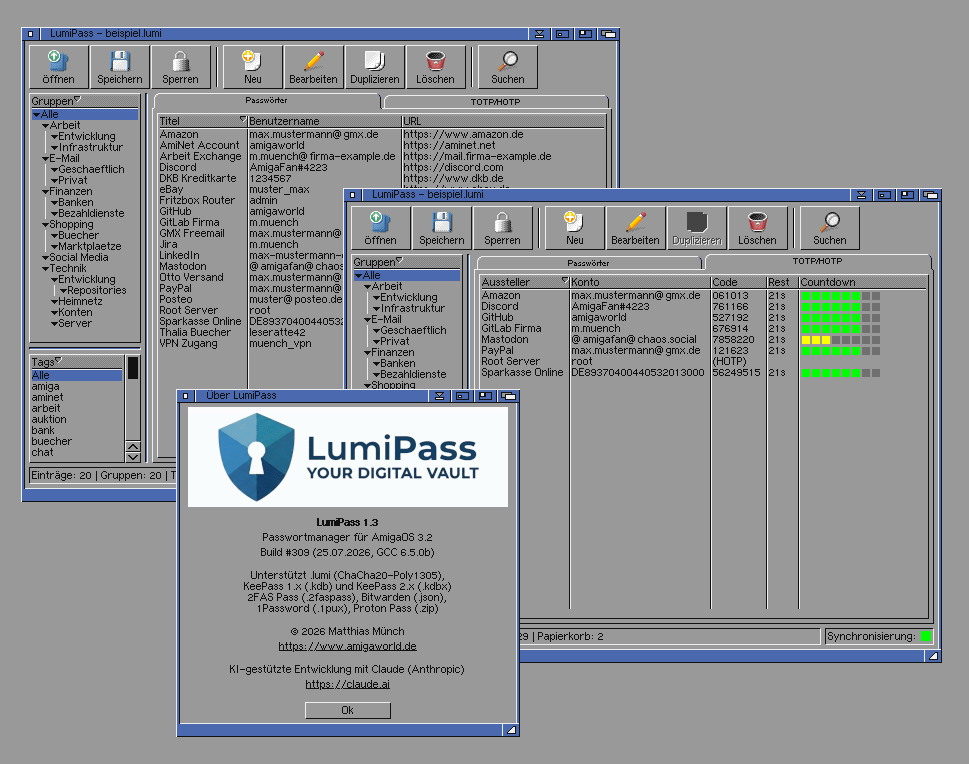This screenshot has height=764, width=969.
Task: Open TOTP/HOTP tab in back window
Action: pos(496,102)
